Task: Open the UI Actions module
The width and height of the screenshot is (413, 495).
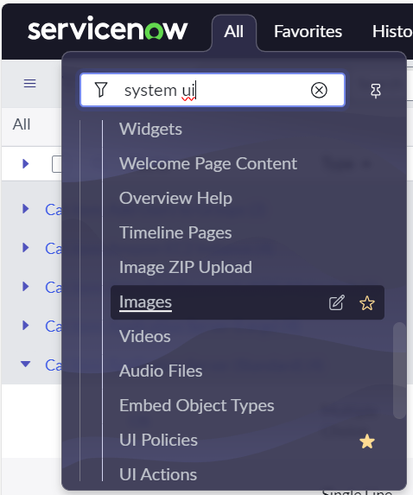Action: click(158, 474)
